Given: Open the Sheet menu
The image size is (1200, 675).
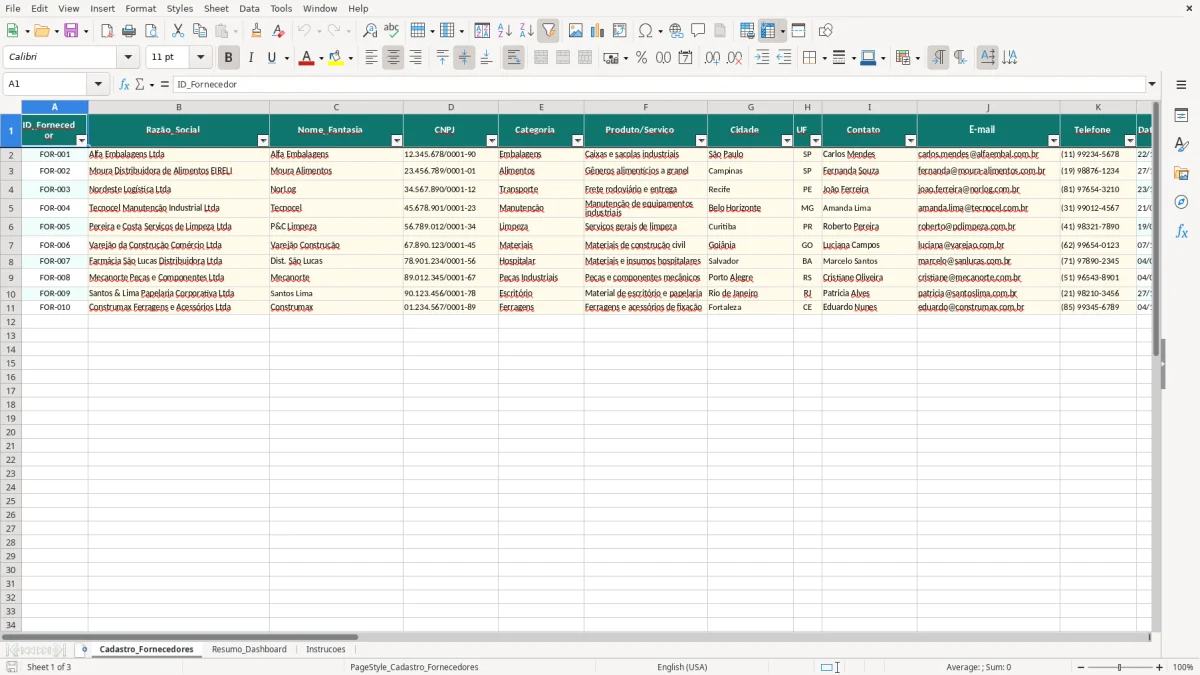Looking at the screenshot, I should tap(216, 8).
